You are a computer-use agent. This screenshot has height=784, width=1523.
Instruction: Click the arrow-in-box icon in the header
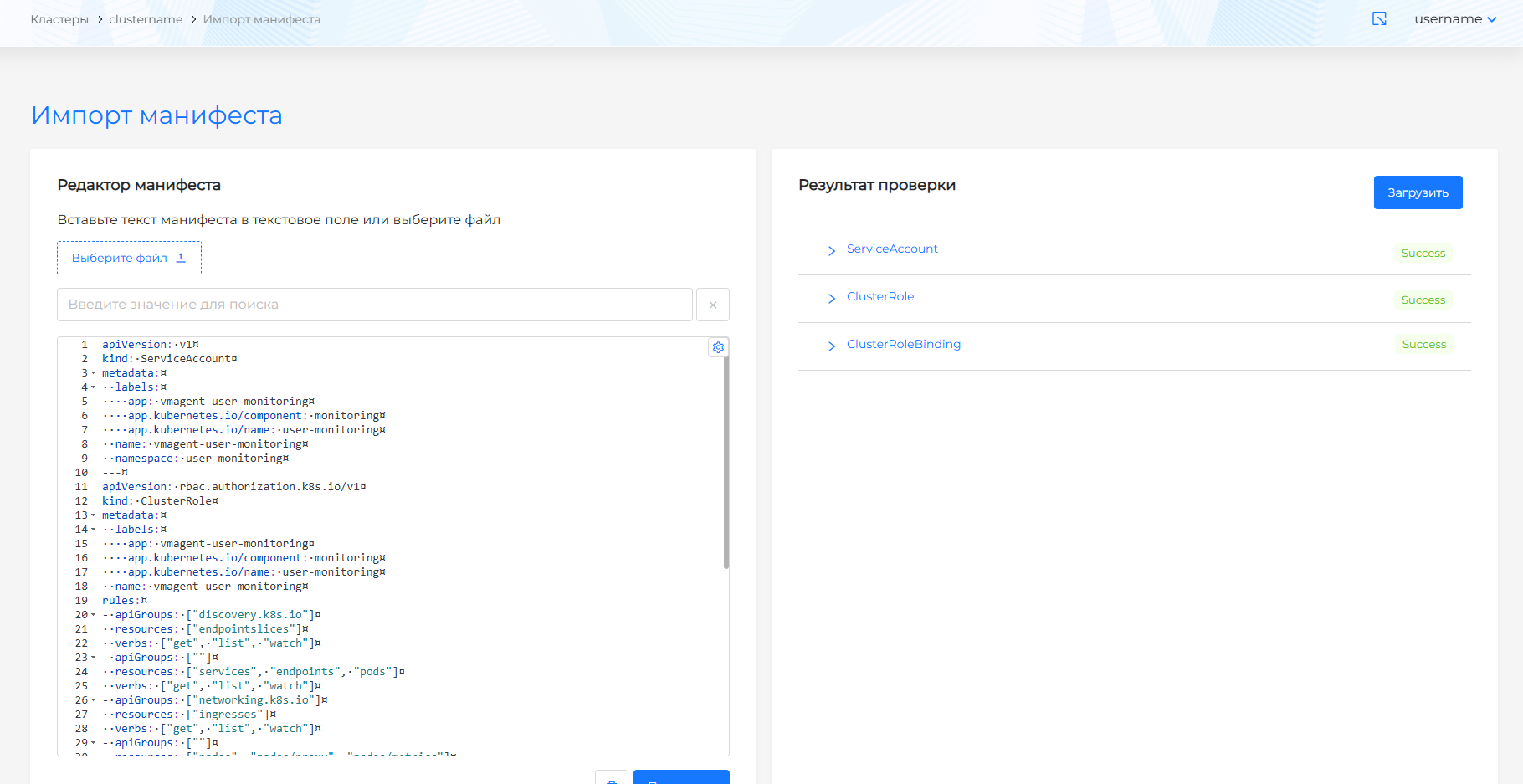click(1379, 18)
